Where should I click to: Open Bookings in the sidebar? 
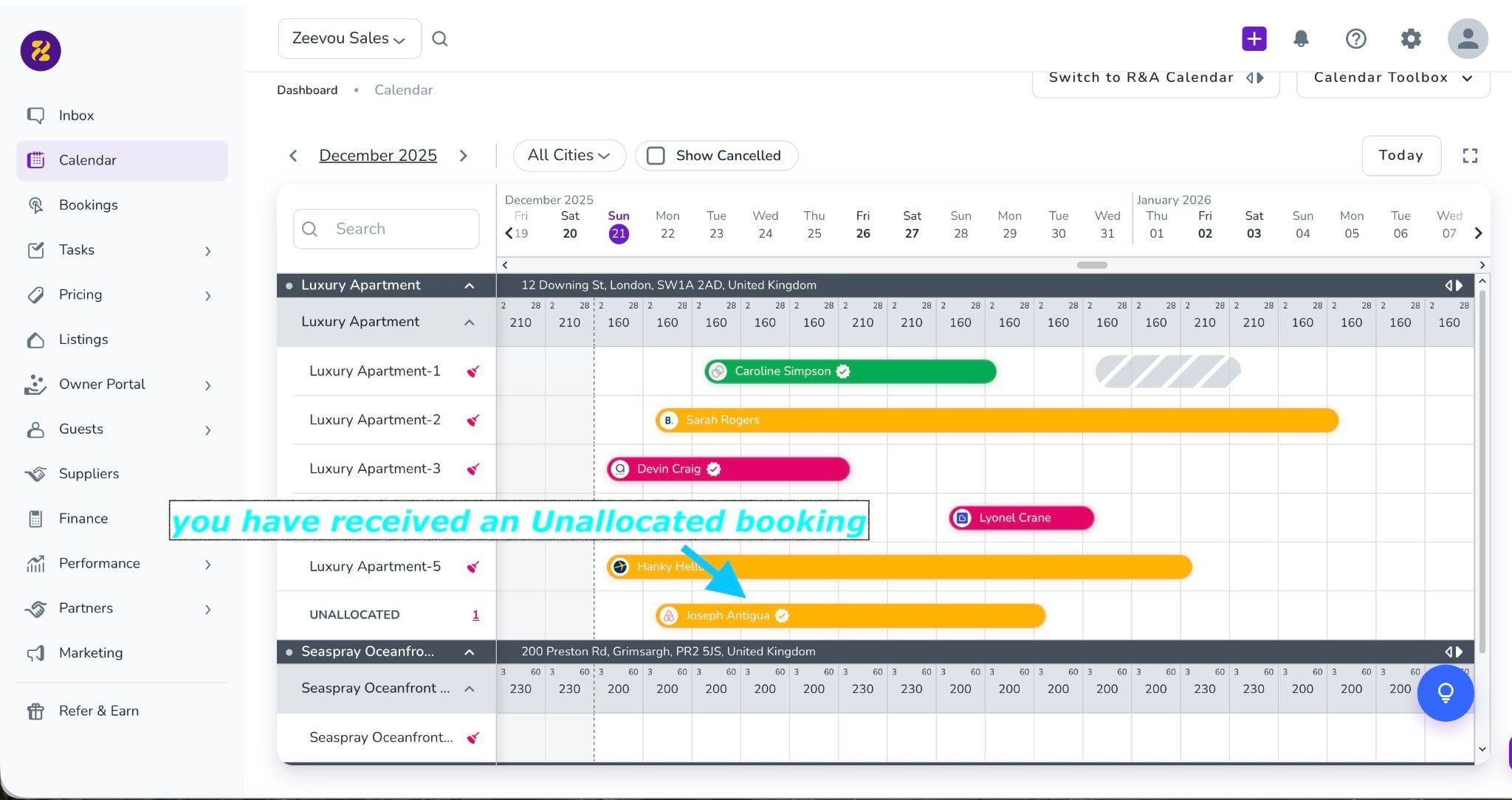point(88,205)
